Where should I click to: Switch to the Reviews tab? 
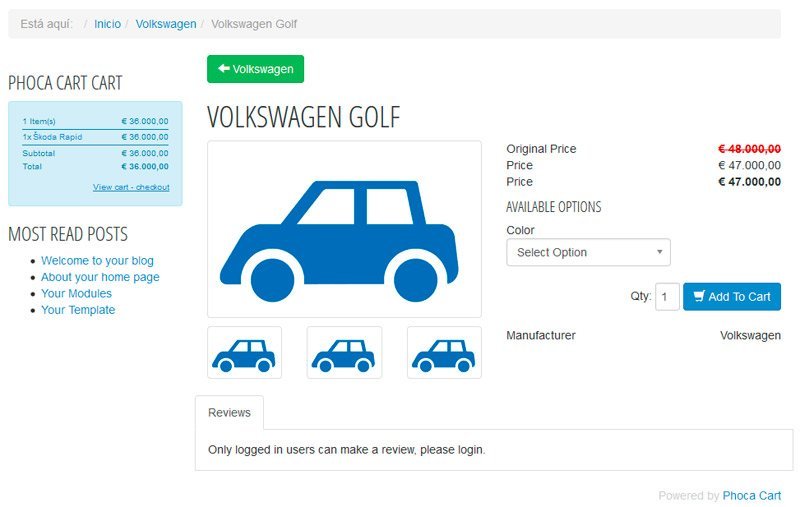tap(230, 413)
